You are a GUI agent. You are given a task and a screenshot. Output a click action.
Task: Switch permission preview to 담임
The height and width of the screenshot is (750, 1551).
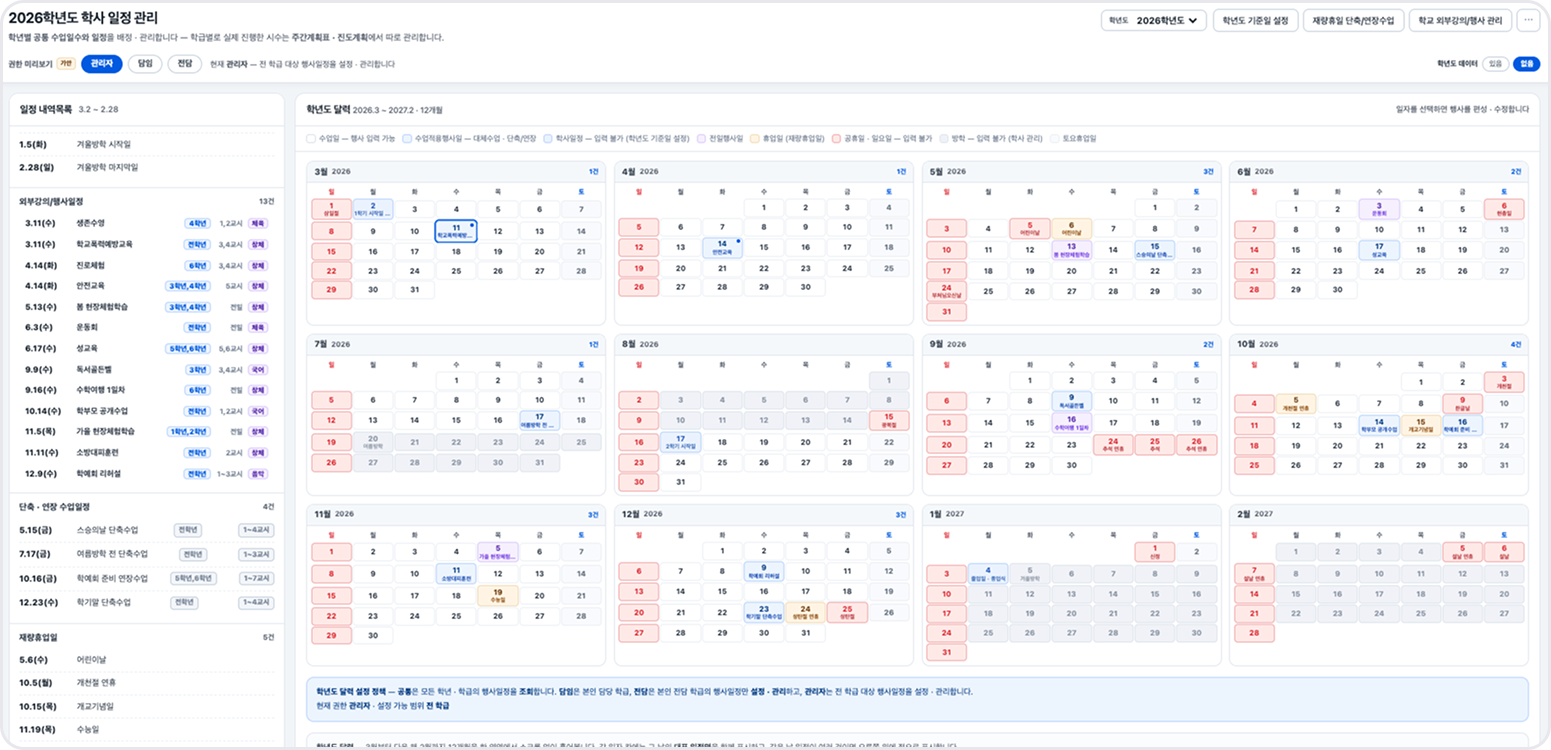[x=144, y=64]
